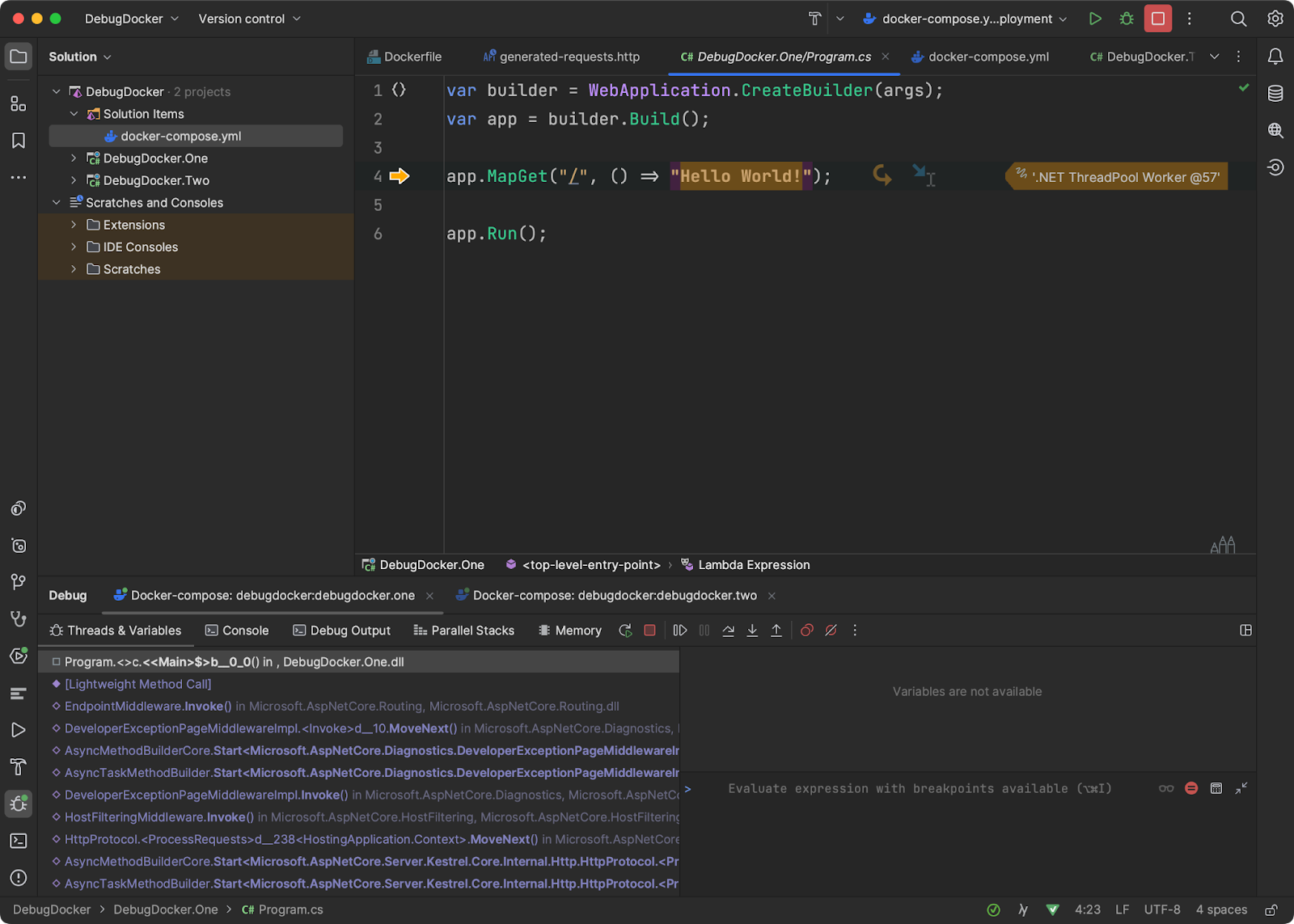Click the UTF-8 encoding status item
Image resolution: width=1294 pixels, height=924 pixels.
coord(1162,909)
